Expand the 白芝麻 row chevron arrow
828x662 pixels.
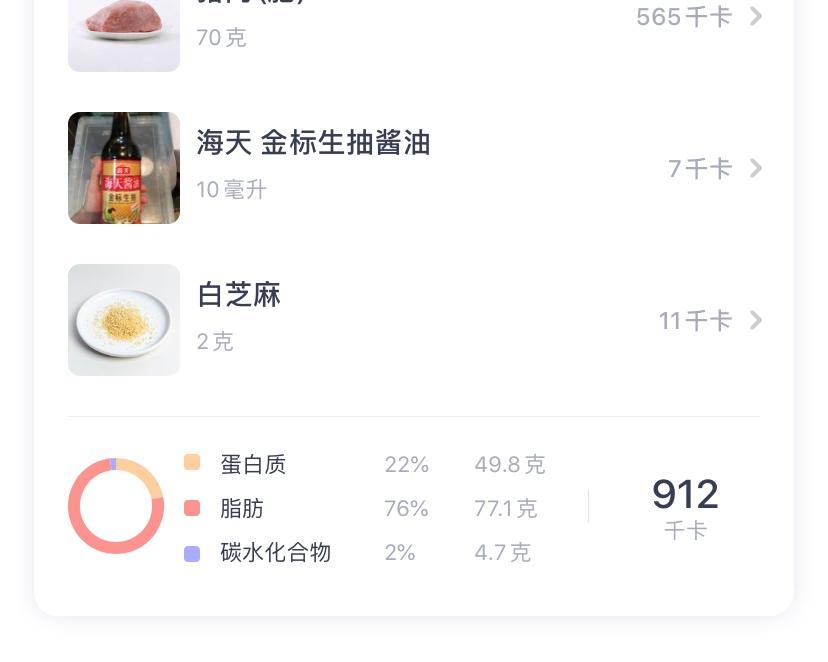(756, 320)
